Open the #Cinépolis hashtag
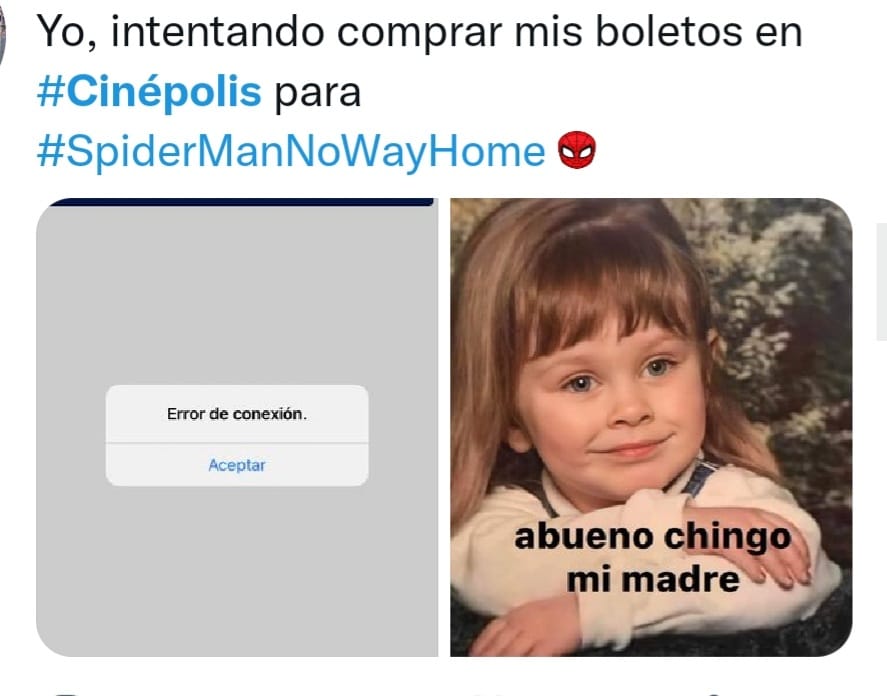The height and width of the screenshot is (696, 887). (x=149, y=92)
